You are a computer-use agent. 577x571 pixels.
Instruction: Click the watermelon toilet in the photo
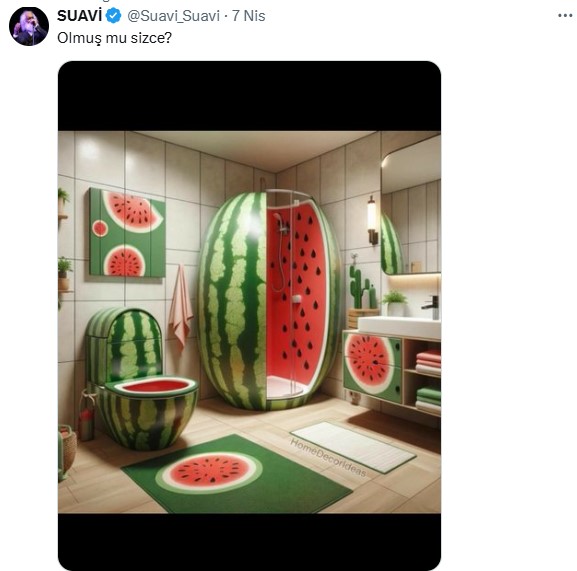pyautogui.click(x=141, y=379)
